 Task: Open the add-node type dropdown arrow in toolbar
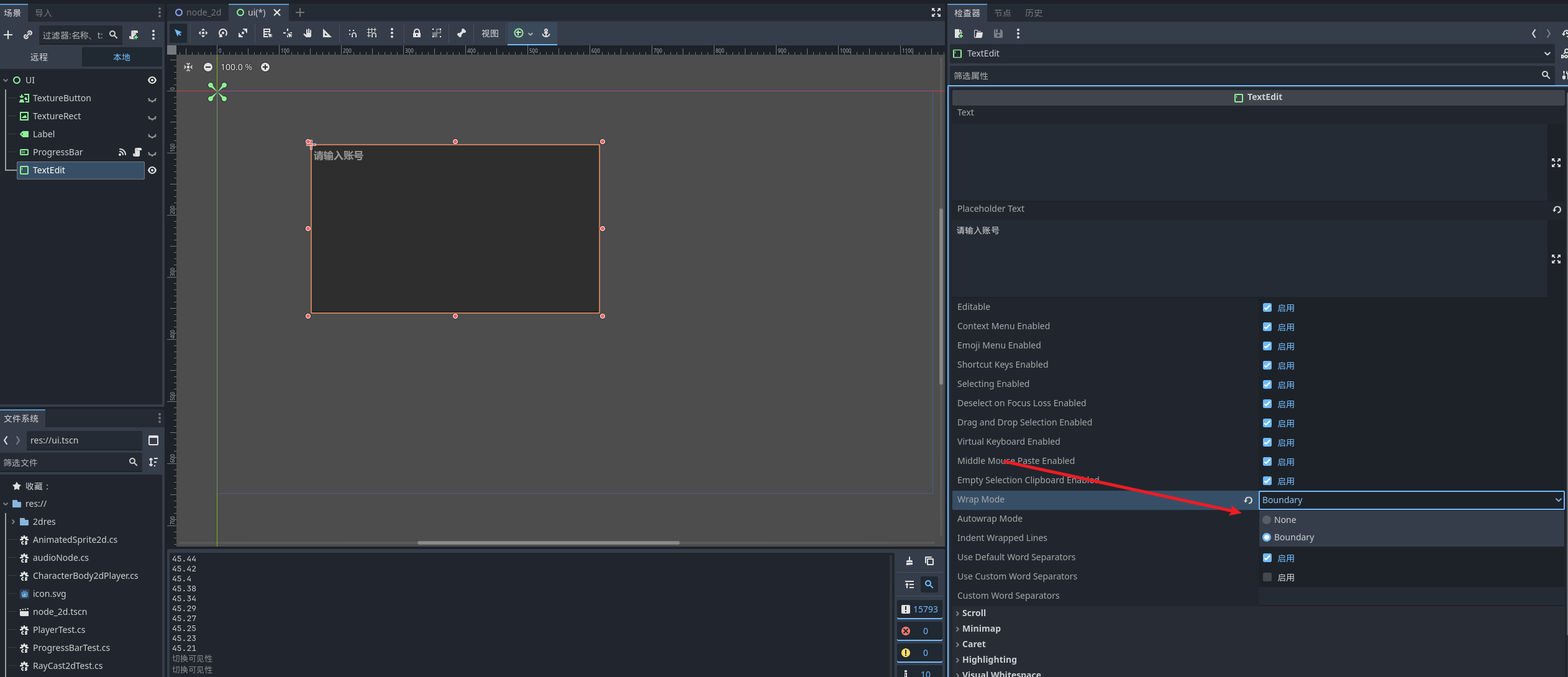(x=531, y=34)
